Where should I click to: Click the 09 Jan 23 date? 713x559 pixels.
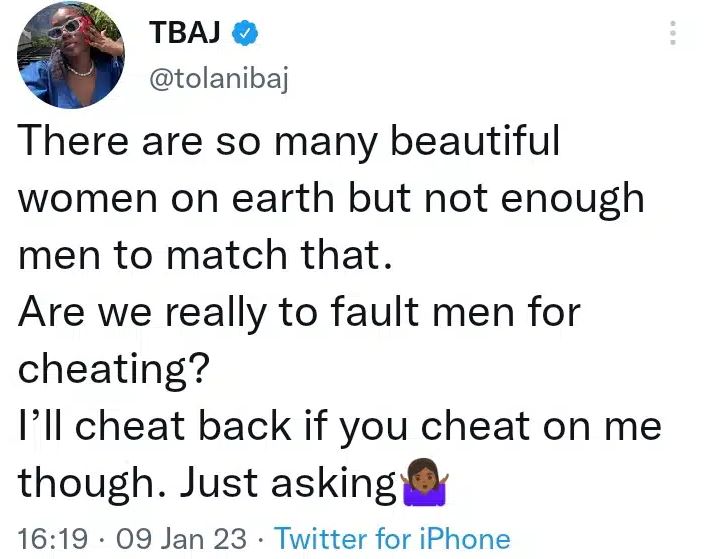(x=181, y=539)
